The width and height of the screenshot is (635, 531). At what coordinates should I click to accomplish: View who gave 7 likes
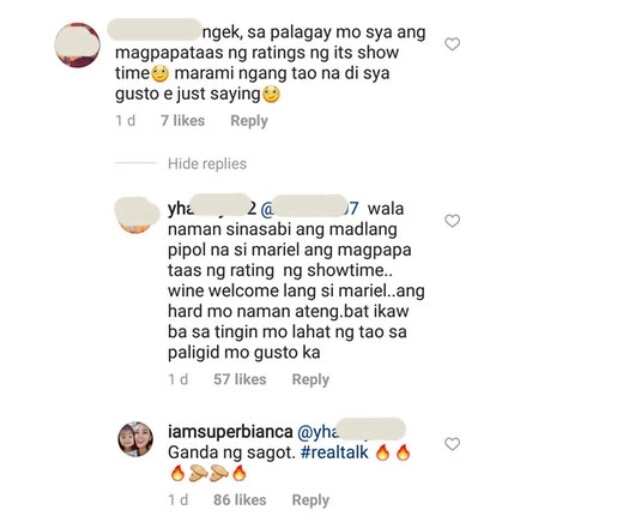click(182, 121)
